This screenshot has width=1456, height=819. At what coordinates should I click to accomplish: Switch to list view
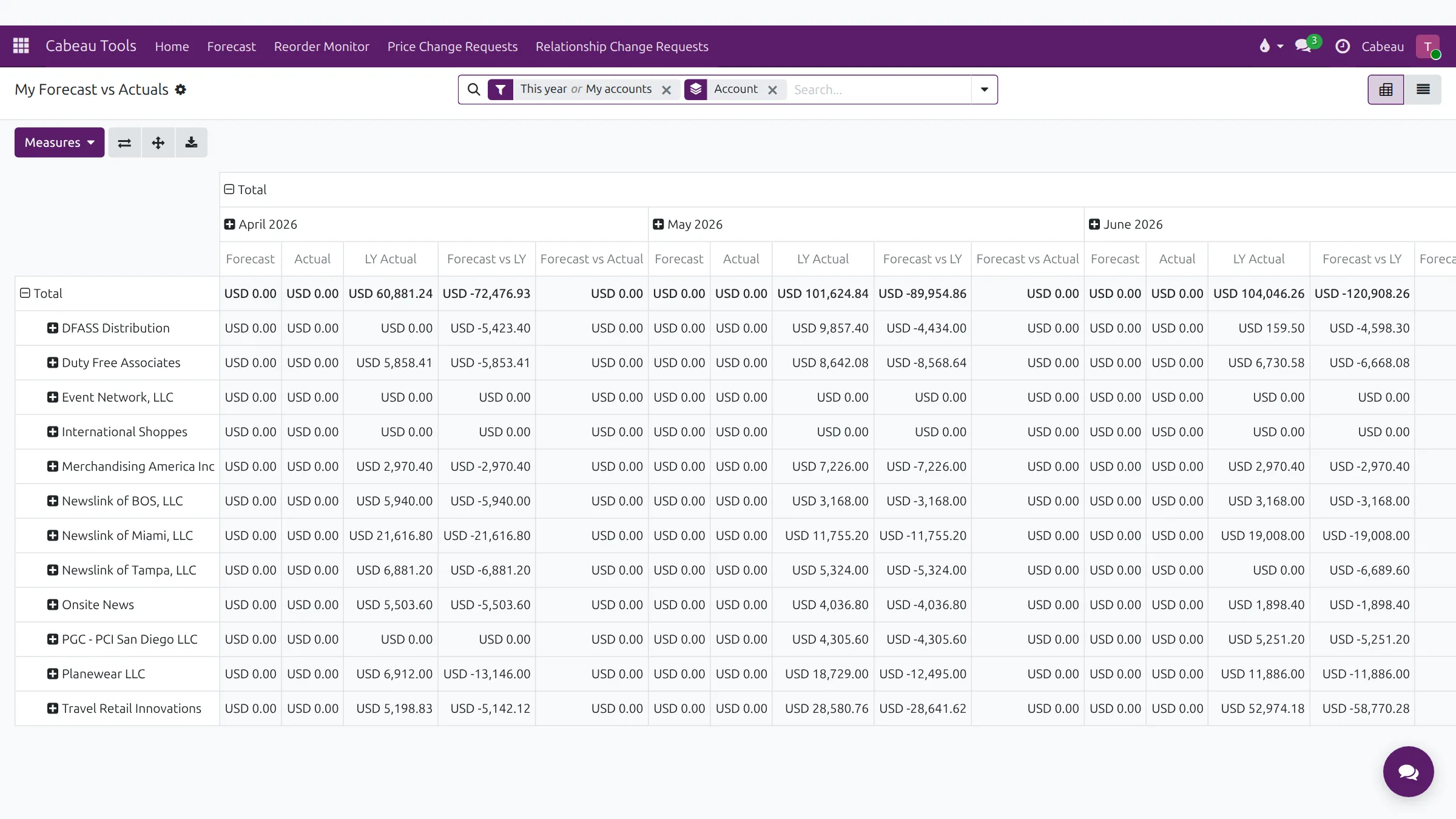pos(1423,90)
